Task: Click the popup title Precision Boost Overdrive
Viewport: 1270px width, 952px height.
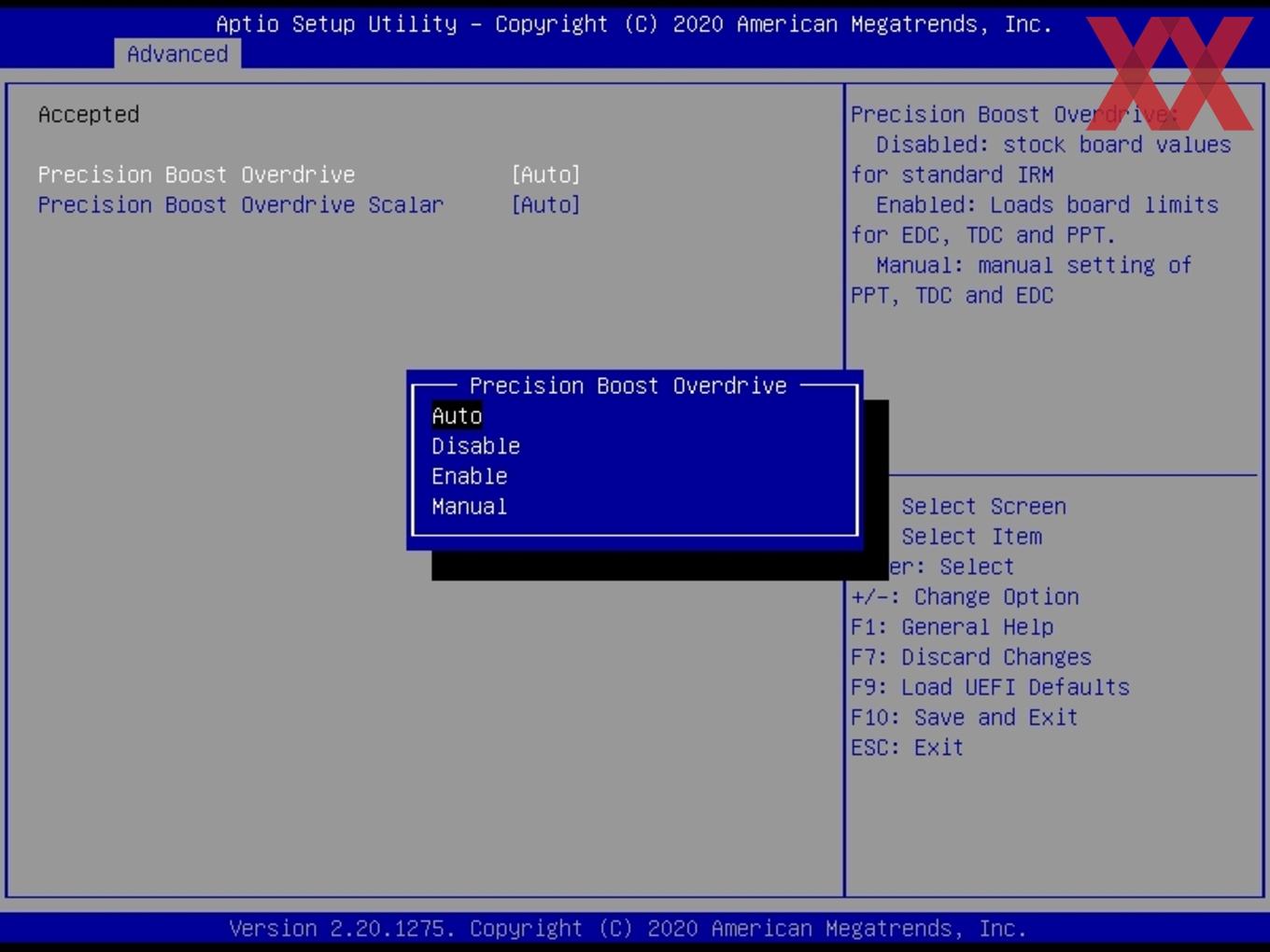Action: (628, 385)
